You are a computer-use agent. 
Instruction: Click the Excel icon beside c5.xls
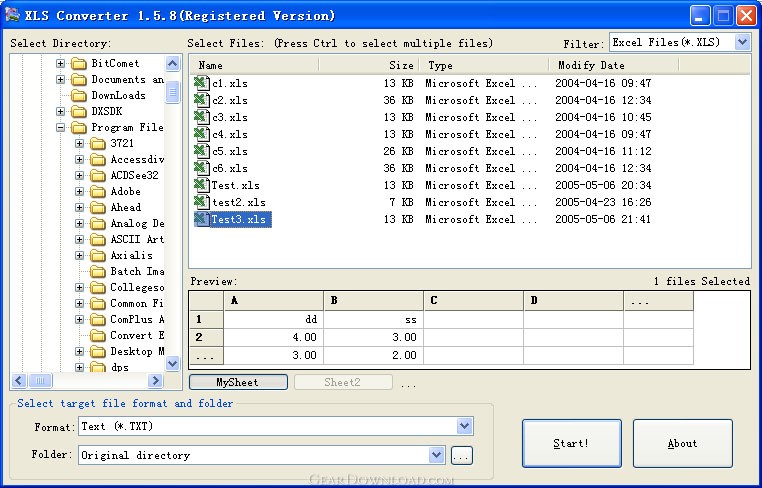point(201,151)
